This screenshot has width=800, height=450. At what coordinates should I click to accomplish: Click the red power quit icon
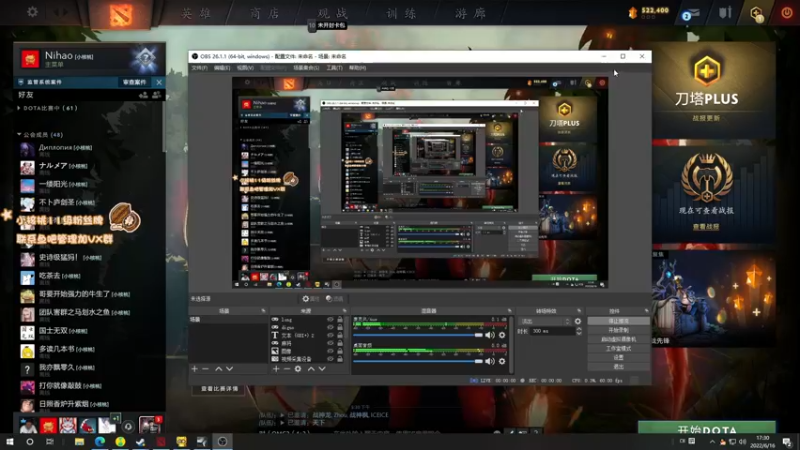(x=786, y=13)
